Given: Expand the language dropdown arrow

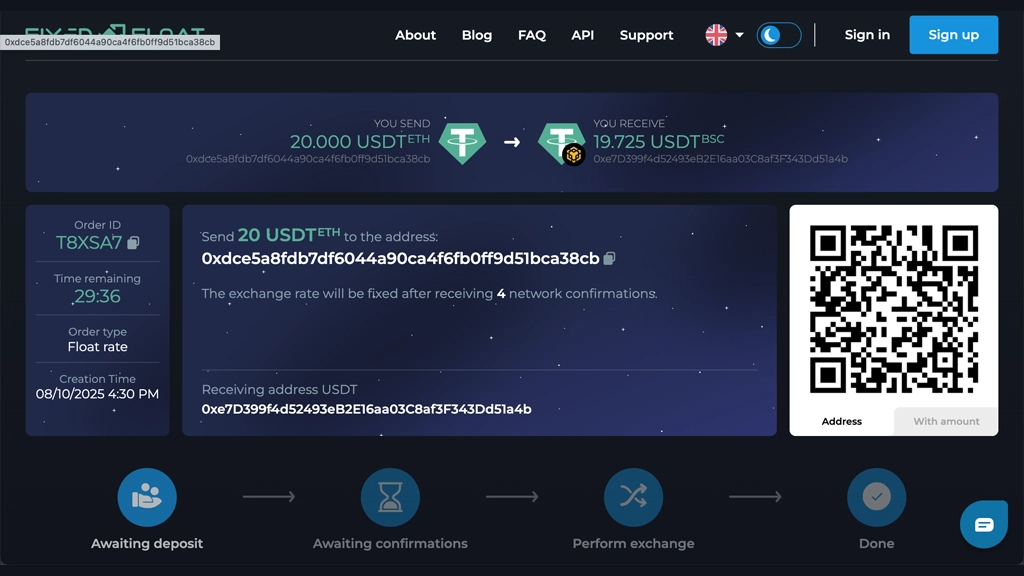Looking at the screenshot, I should pos(739,35).
